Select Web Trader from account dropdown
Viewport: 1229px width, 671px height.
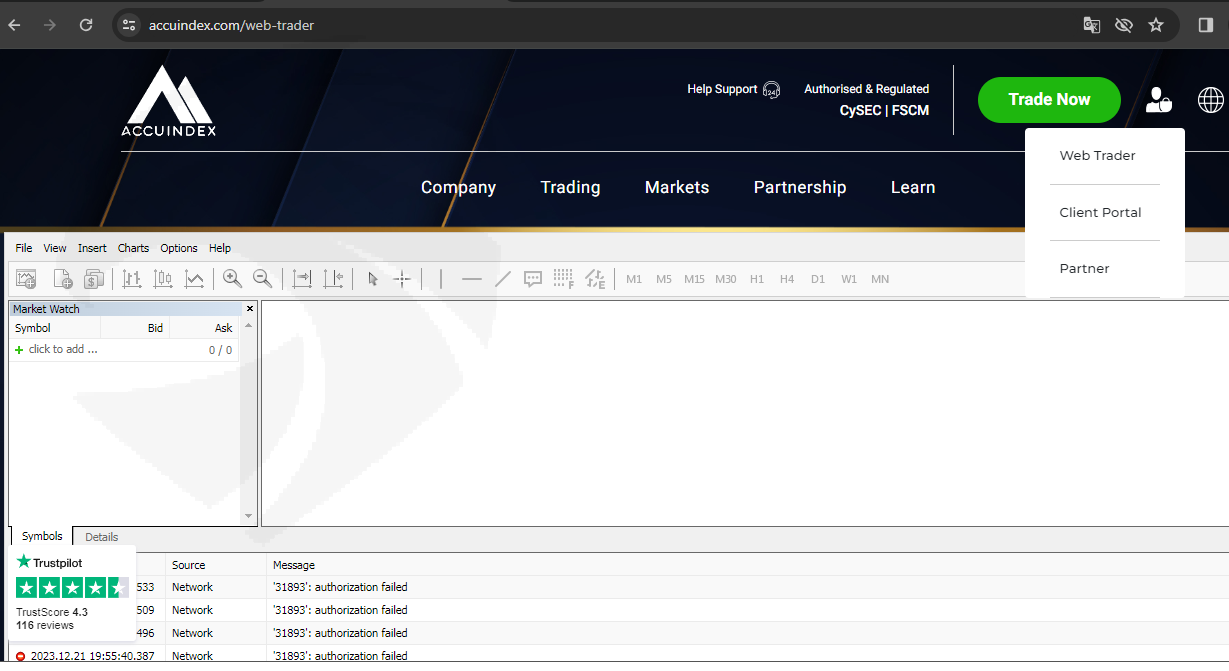1097,156
